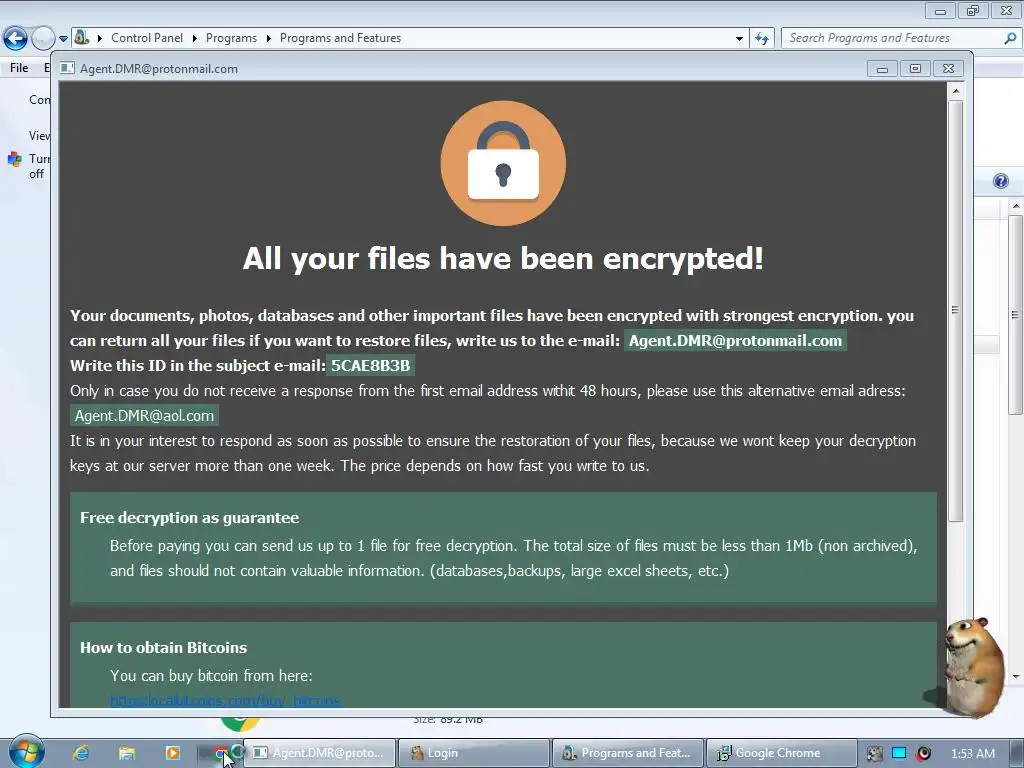Expand the address bar history dropdown
The height and width of the screenshot is (768, 1024).
(739, 39)
